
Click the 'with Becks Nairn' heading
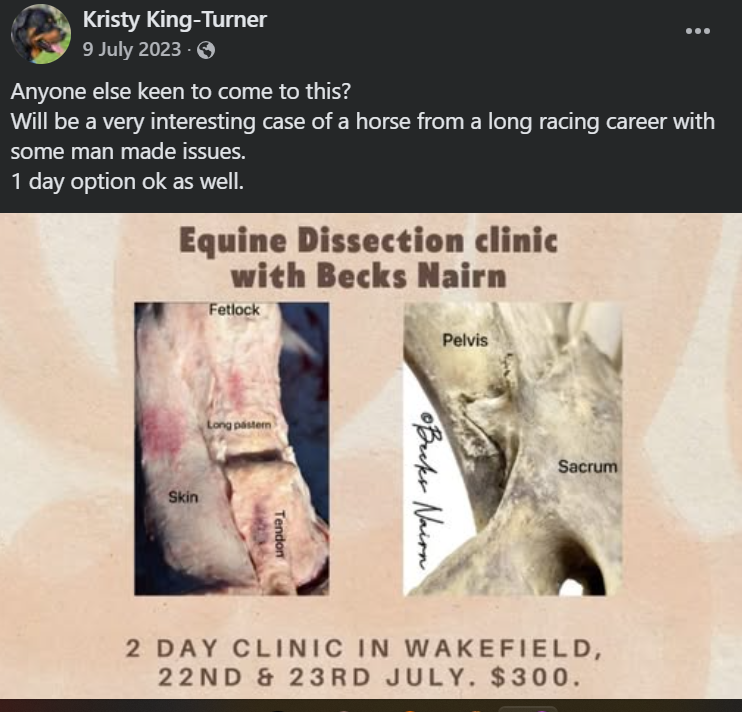(369, 276)
